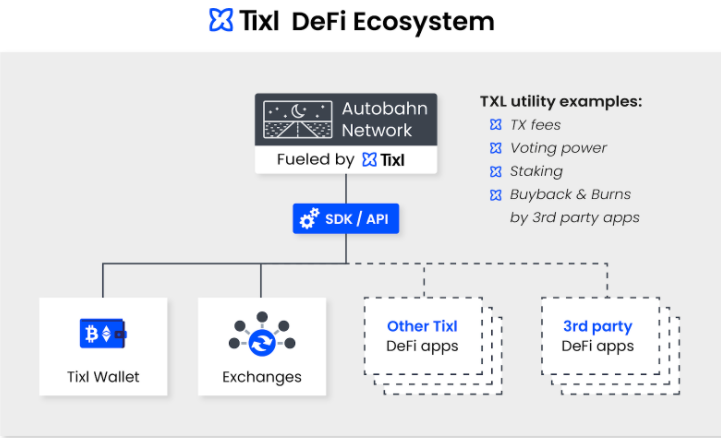This screenshot has height=438, width=721.
Task: Click the 'Fueled by' text
Action: 315,159
